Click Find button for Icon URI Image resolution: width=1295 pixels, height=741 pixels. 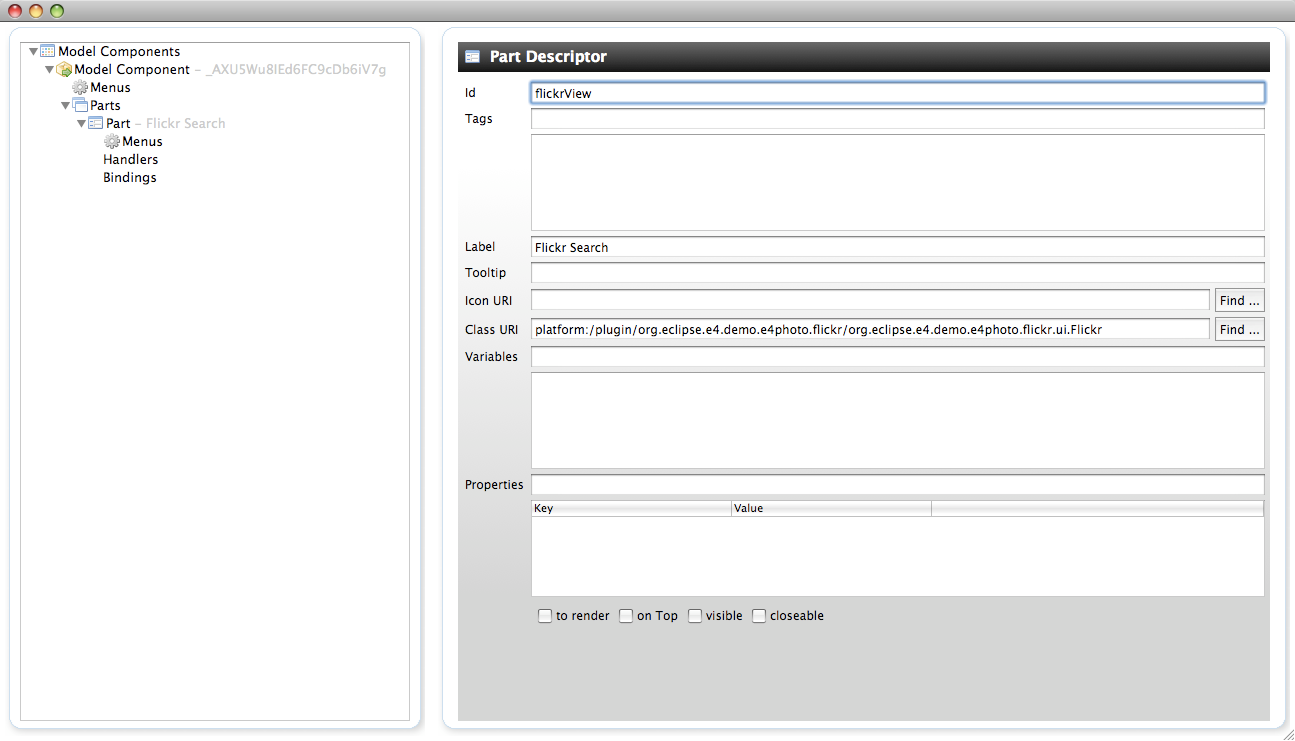coord(1239,300)
